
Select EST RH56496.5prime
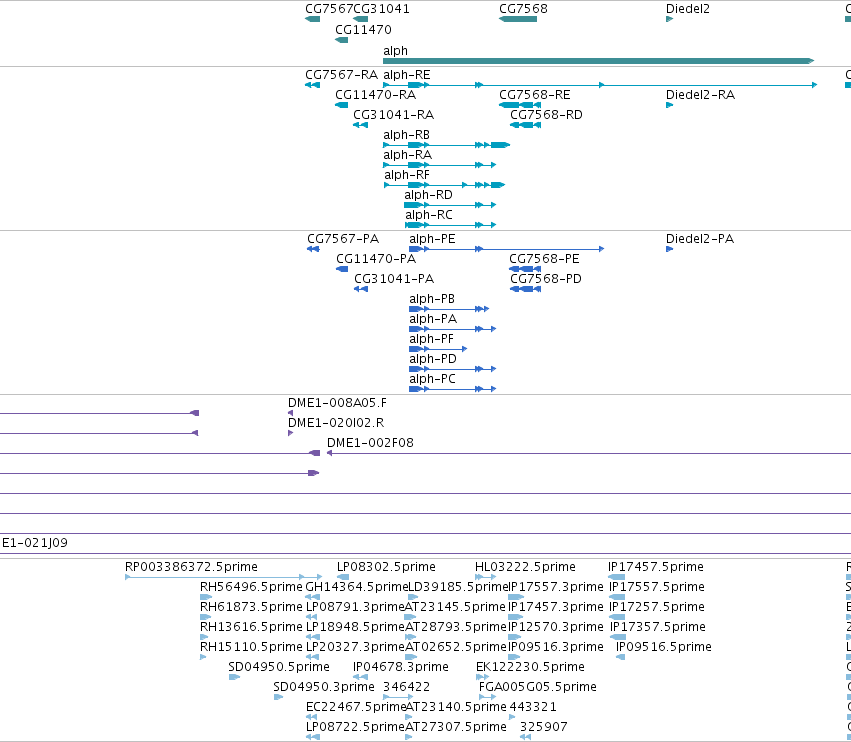click(206, 597)
